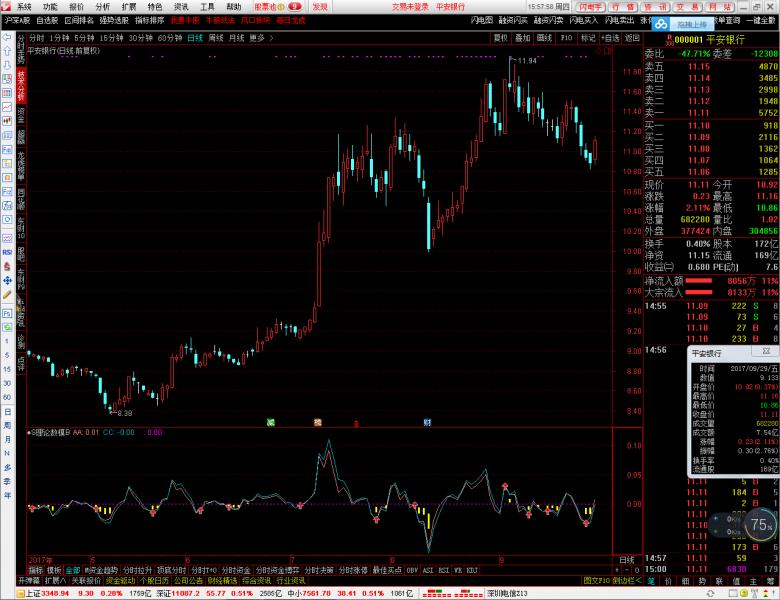Click the 交易 button at the top right
This screenshot has height=600, width=780.
pos(688,7)
